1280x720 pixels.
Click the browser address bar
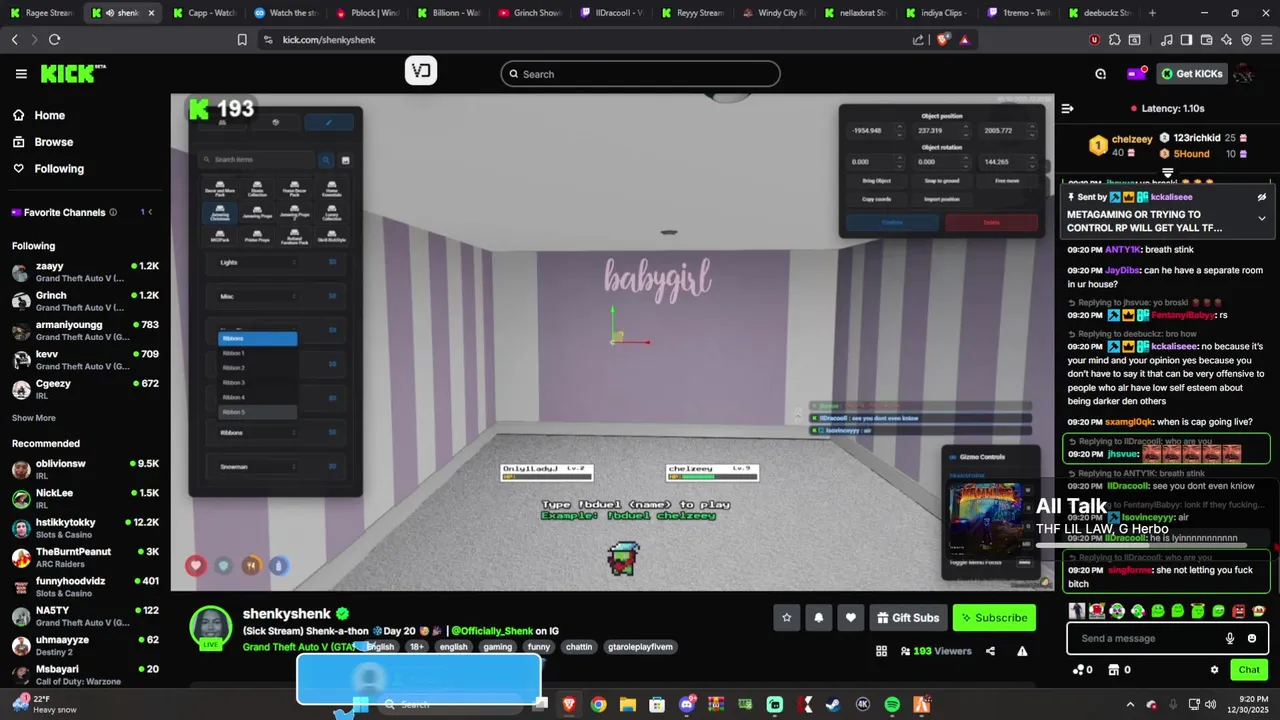[x=590, y=40]
